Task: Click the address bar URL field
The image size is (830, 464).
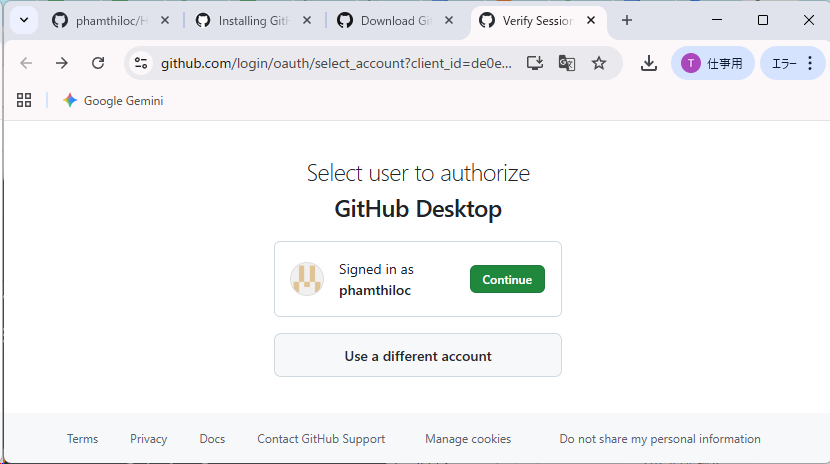Action: (x=336, y=63)
